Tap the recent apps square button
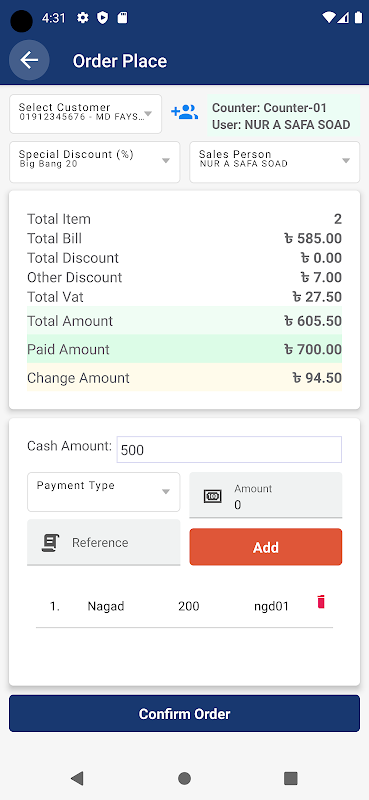Viewport: 369px width, 800px height. click(x=290, y=778)
